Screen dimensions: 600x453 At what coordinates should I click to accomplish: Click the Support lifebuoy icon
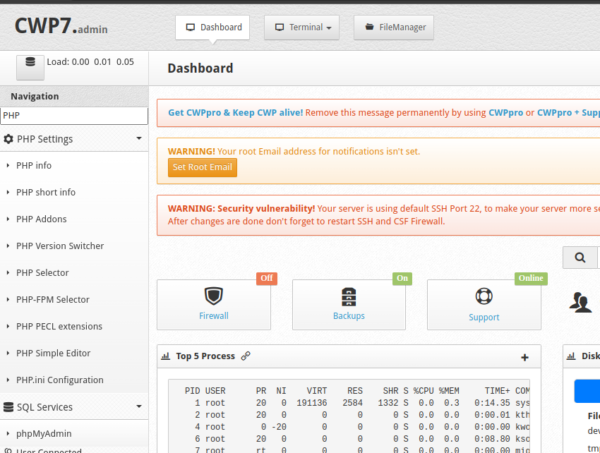point(484,296)
